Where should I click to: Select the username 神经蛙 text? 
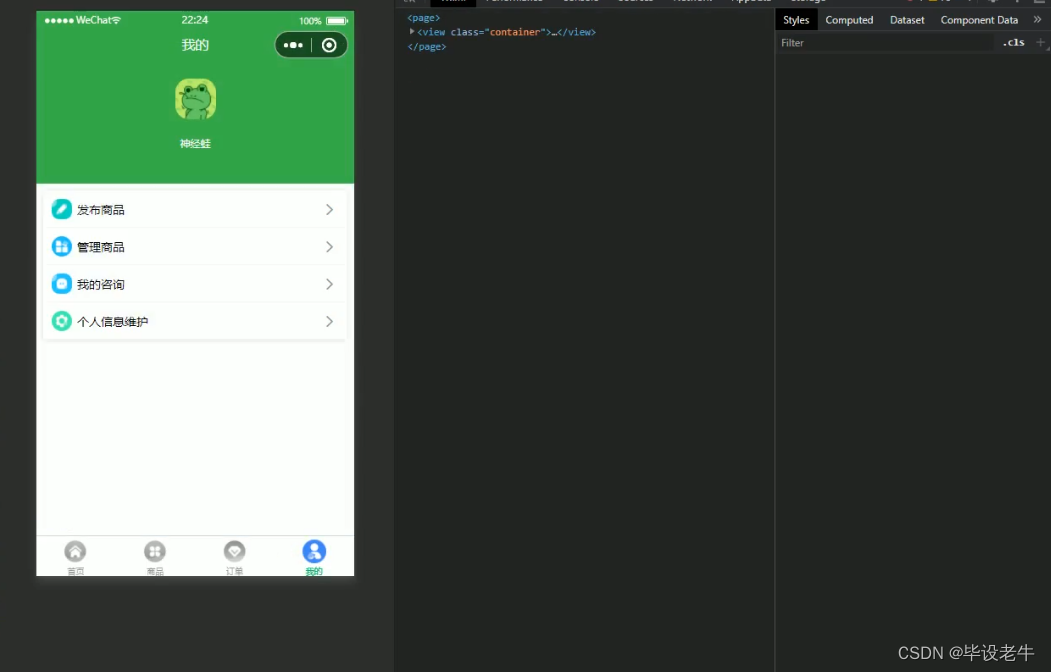click(x=195, y=143)
